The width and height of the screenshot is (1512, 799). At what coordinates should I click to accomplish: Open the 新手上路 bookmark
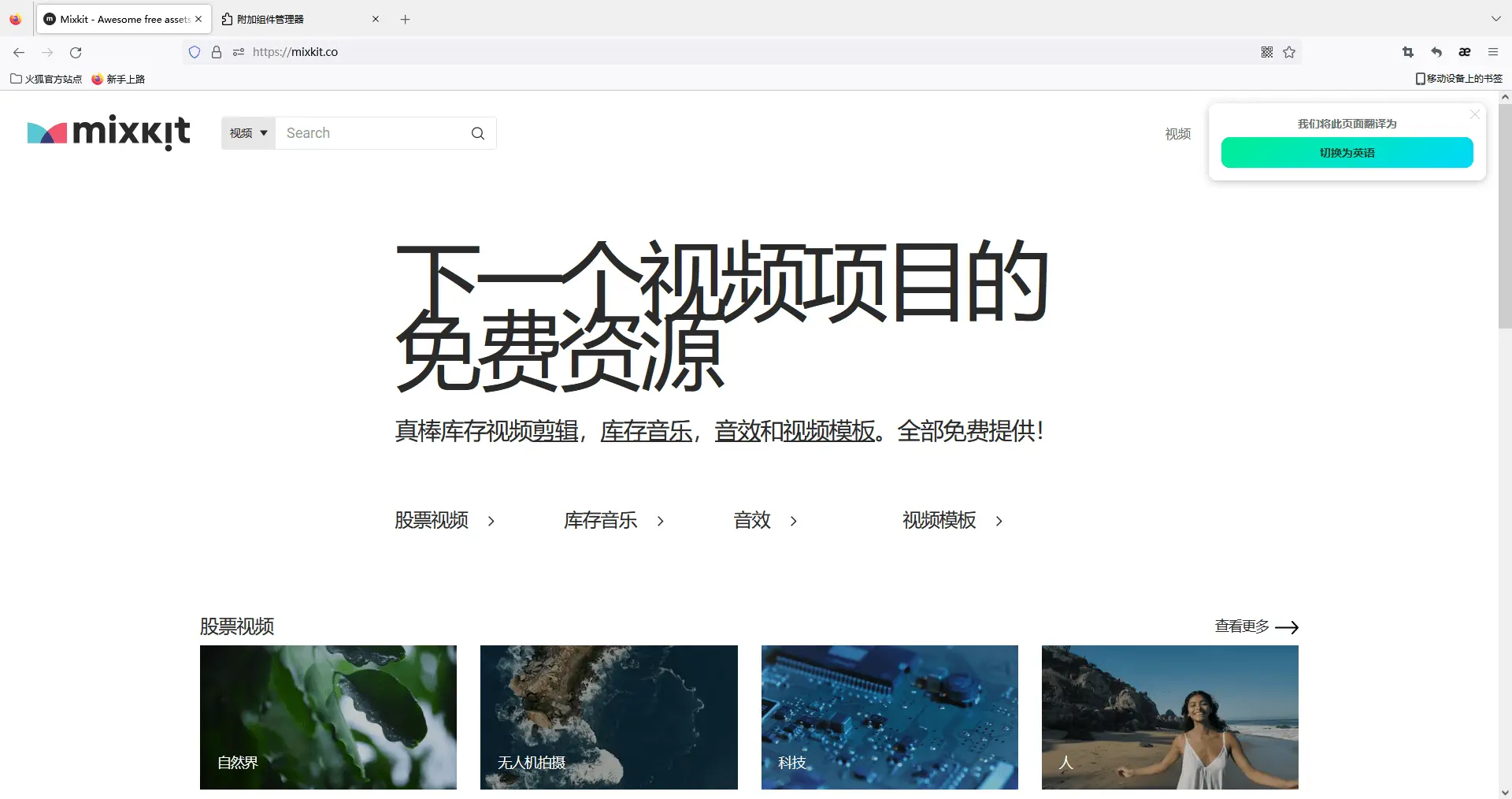point(118,79)
